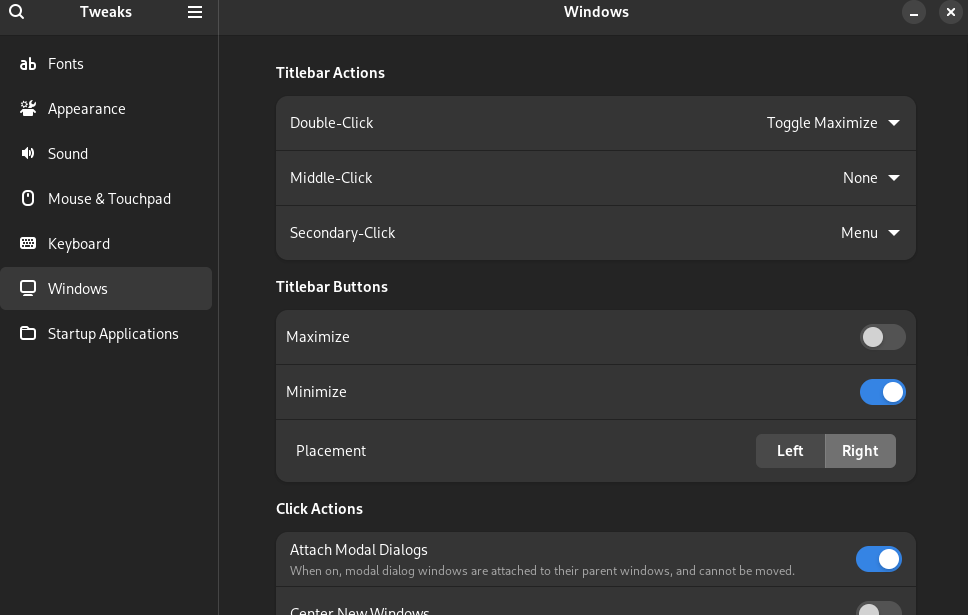This screenshot has width=968, height=615.
Task: Set button placement to Right
Action: coord(860,451)
